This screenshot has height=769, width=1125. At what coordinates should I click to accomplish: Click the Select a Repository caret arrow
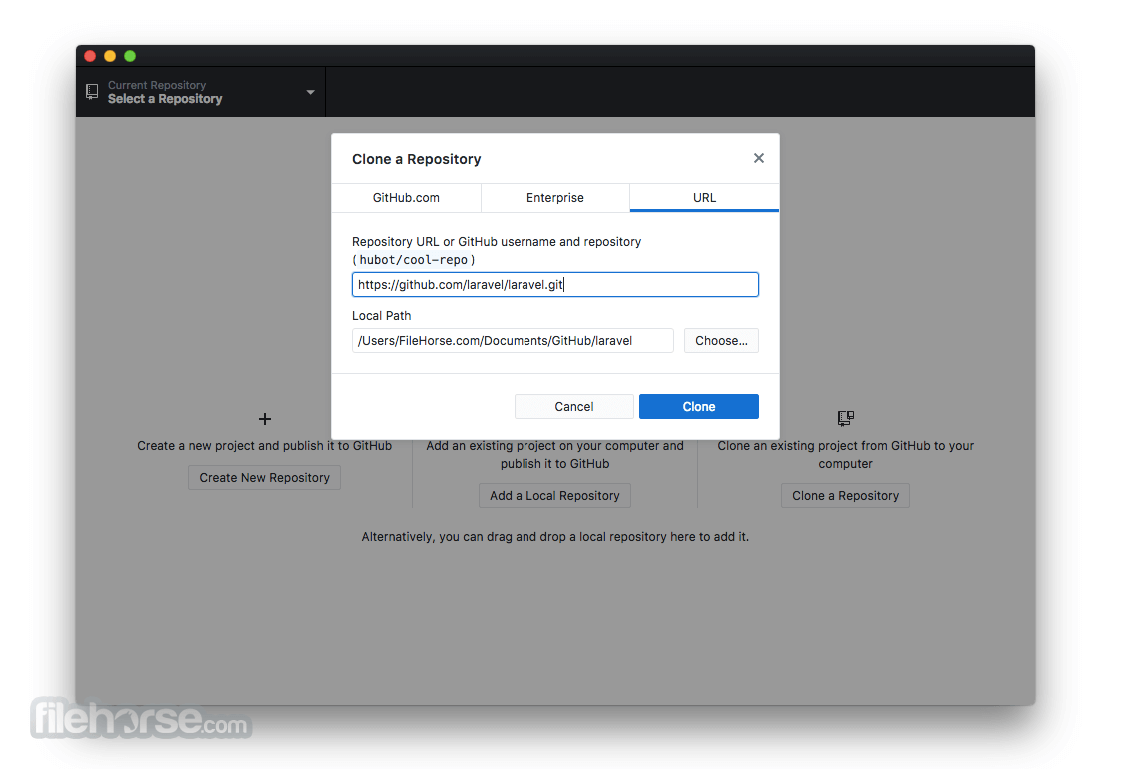click(311, 93)
